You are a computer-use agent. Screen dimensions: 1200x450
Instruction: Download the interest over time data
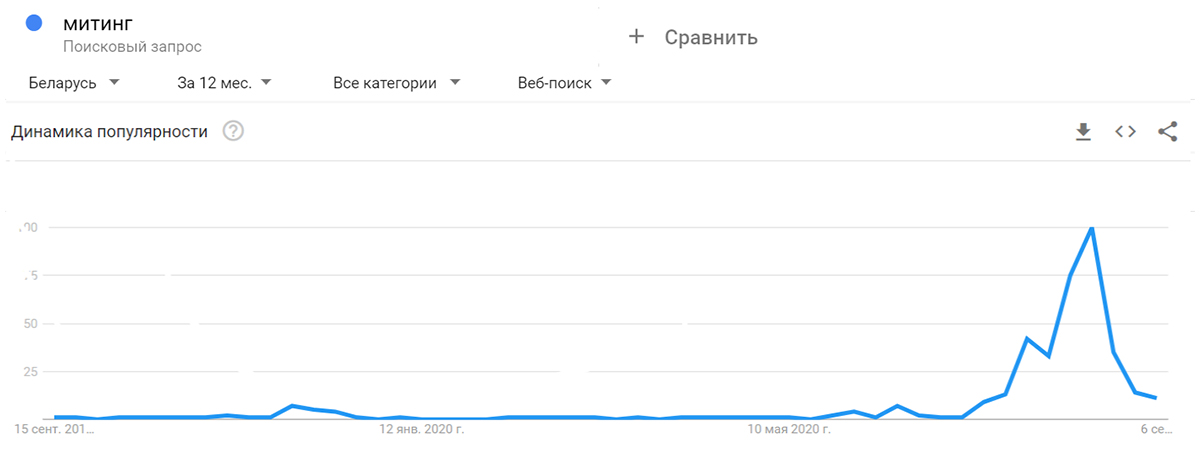(x=1082, y=132)
